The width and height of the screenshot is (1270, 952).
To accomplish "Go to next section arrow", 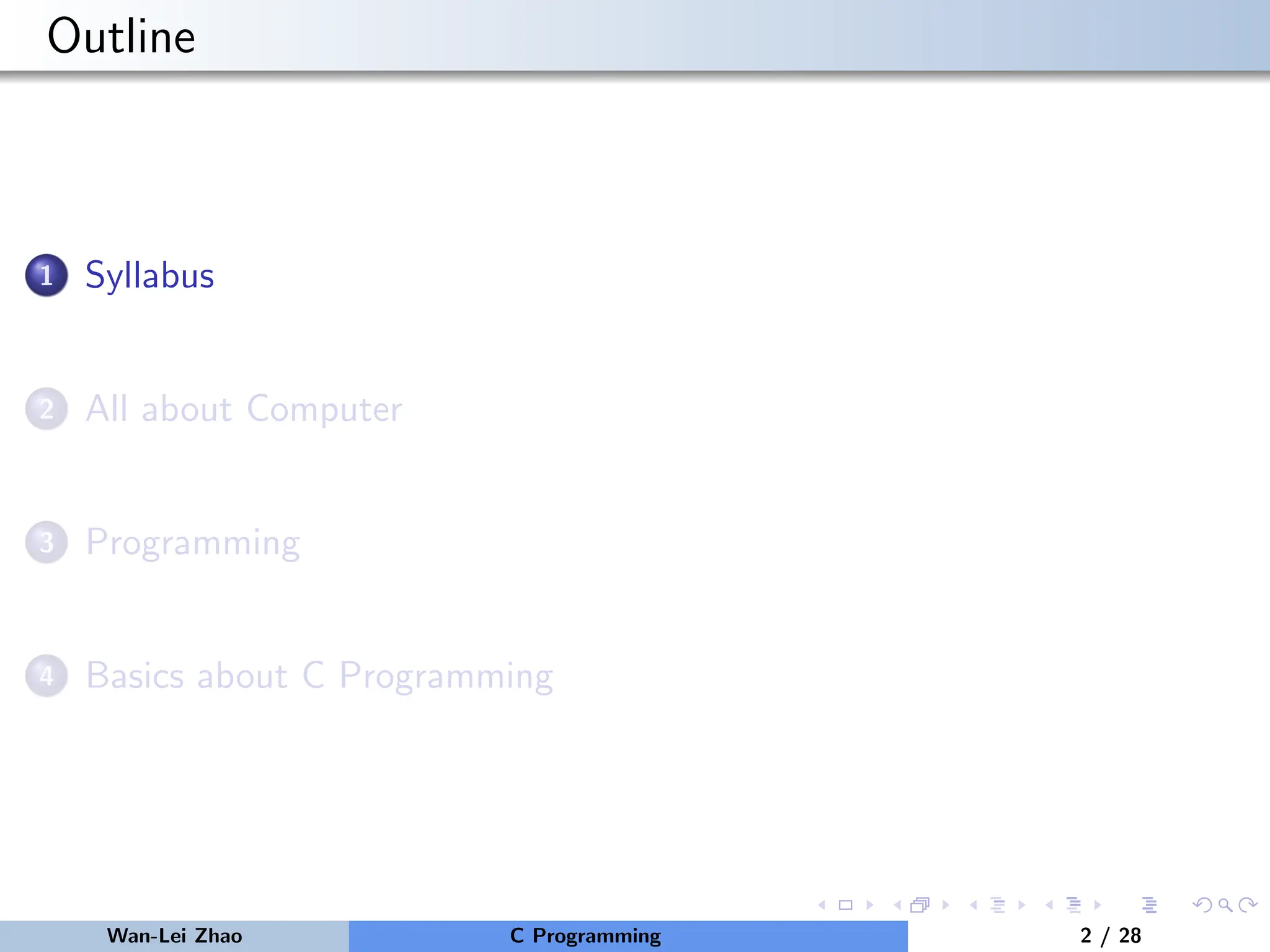I will (x=1098, y=905).
